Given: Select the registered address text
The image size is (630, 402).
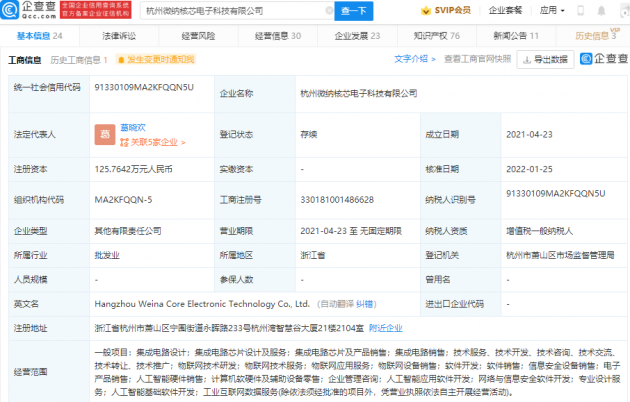Looking at the screenshot, I should 229,329.
